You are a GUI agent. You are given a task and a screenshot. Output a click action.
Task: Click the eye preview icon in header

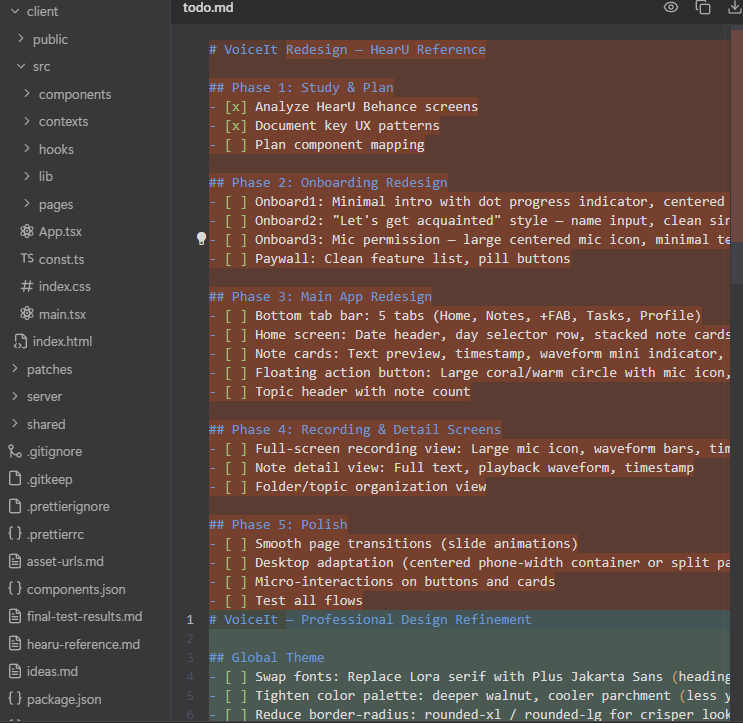tap(671, 8)
